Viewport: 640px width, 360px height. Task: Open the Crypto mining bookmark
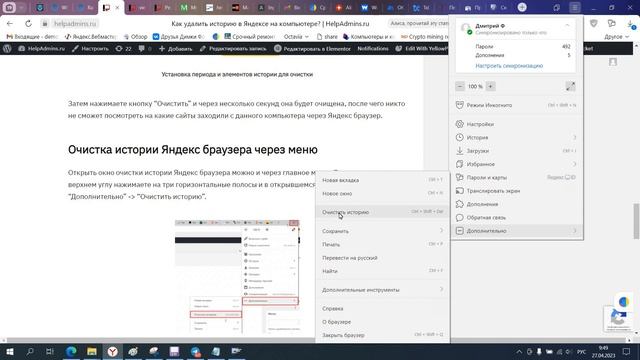click(x=424, y=37)
